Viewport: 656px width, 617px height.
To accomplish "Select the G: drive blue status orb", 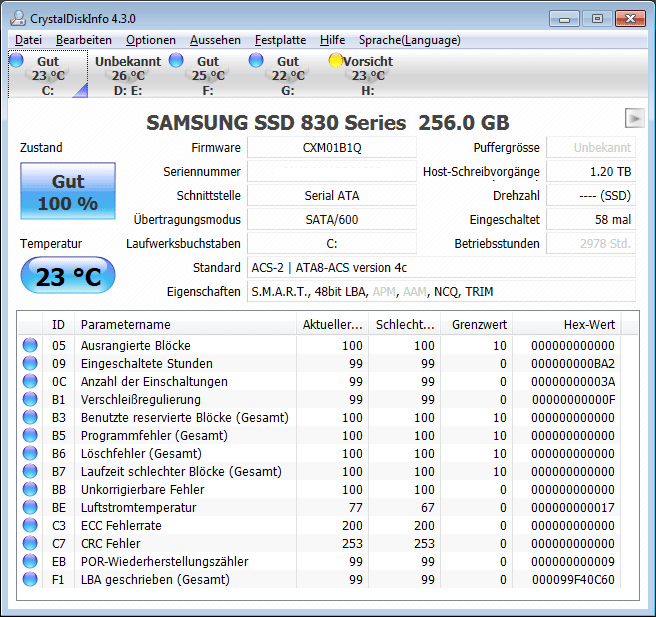I will 256,60.
